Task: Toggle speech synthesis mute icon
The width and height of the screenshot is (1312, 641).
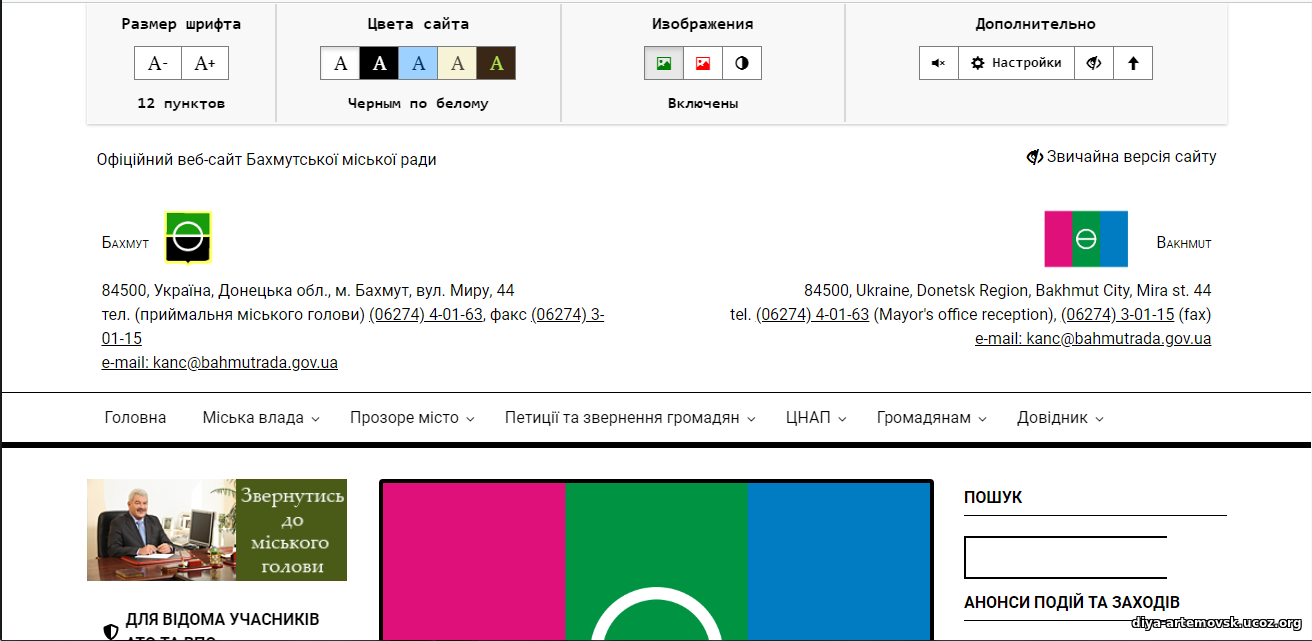Action: tap(939, 63)
